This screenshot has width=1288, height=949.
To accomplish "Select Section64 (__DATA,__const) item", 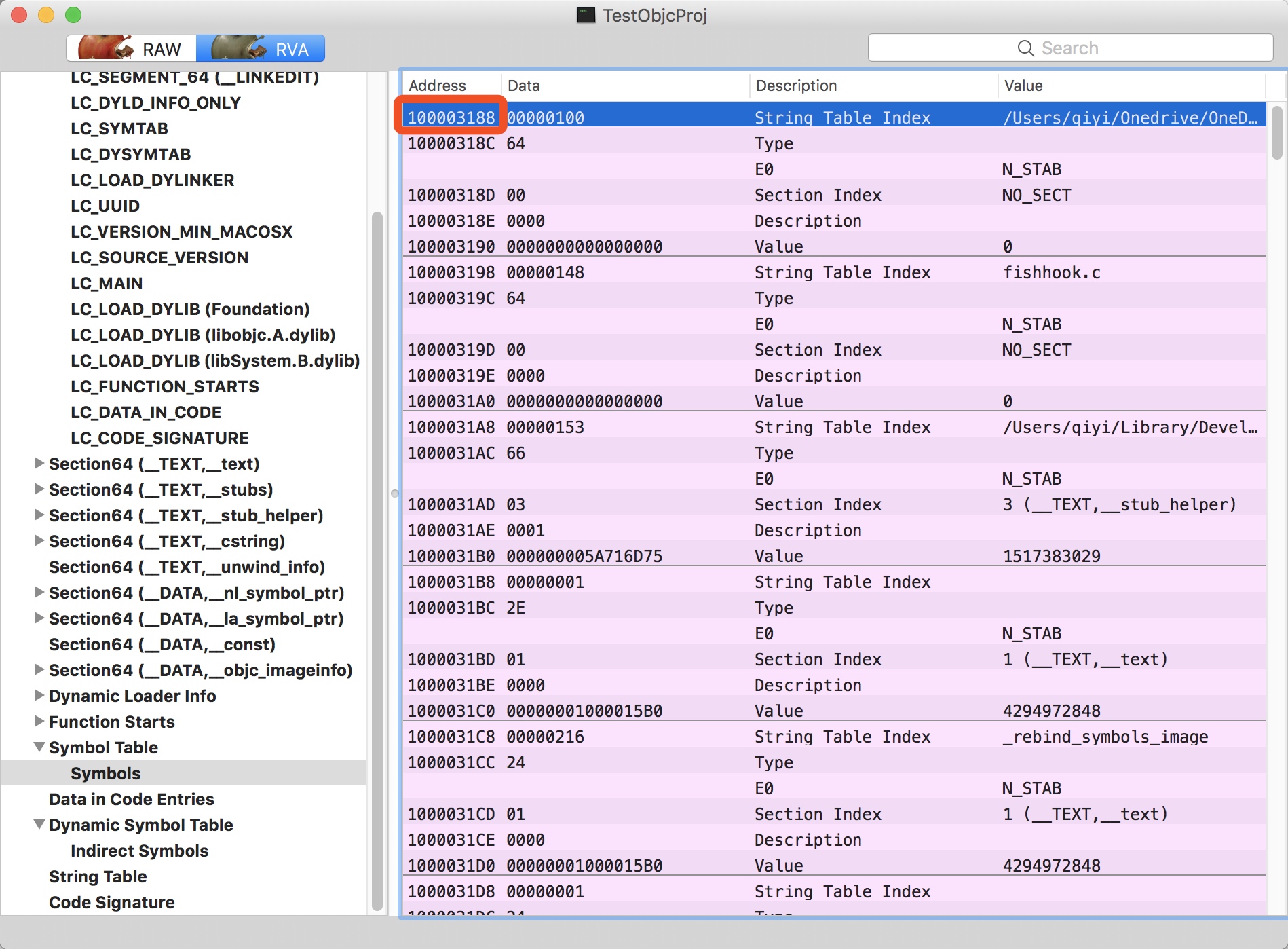I will point(162,644).
